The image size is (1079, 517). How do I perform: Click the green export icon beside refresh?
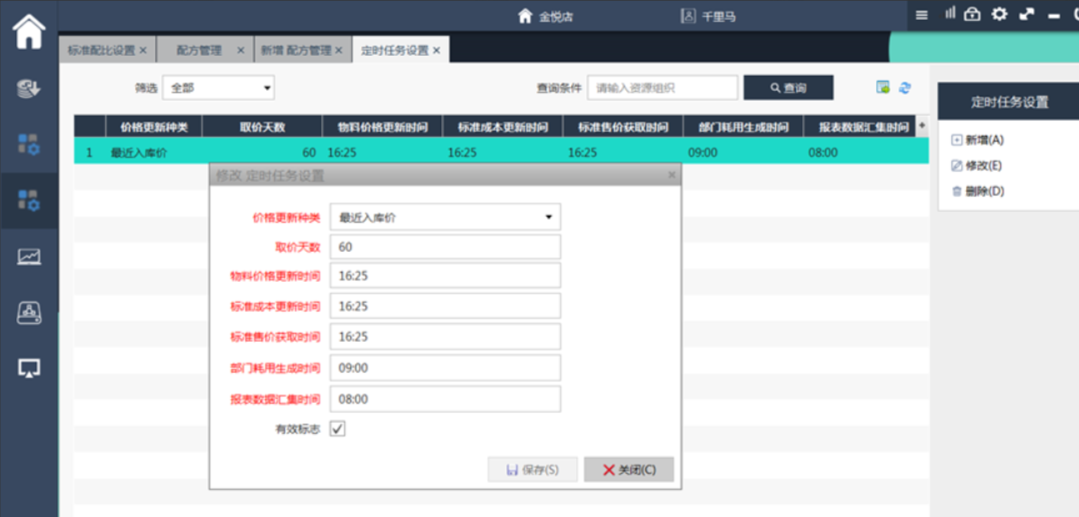[x=883, y=88]
